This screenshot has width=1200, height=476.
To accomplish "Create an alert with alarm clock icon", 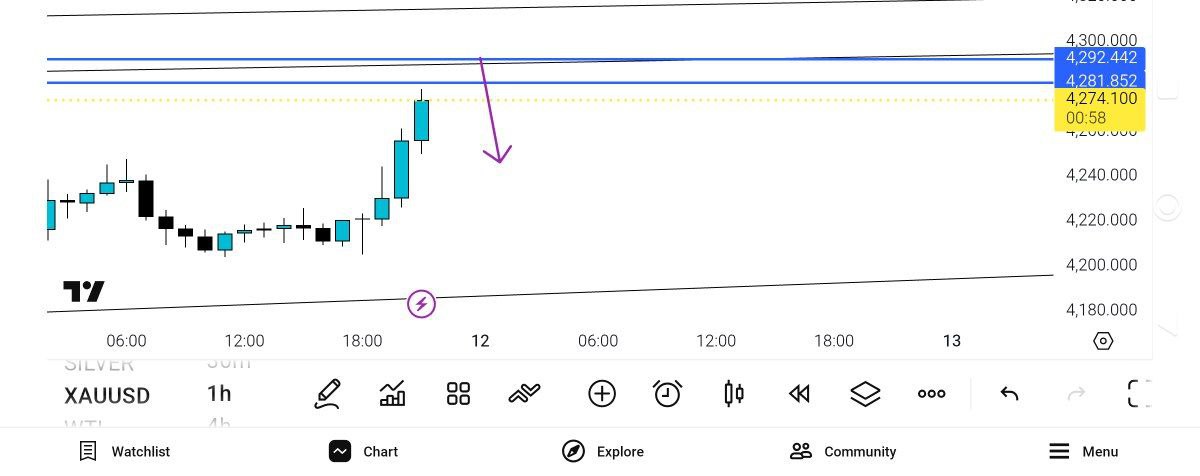I will [667, 394].
